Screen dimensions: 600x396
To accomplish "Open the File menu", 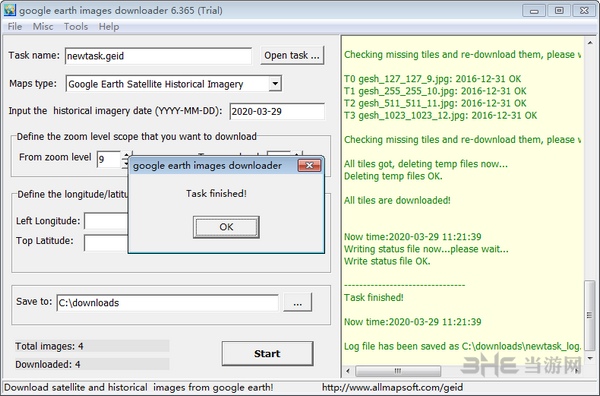I will pos(15,26).
